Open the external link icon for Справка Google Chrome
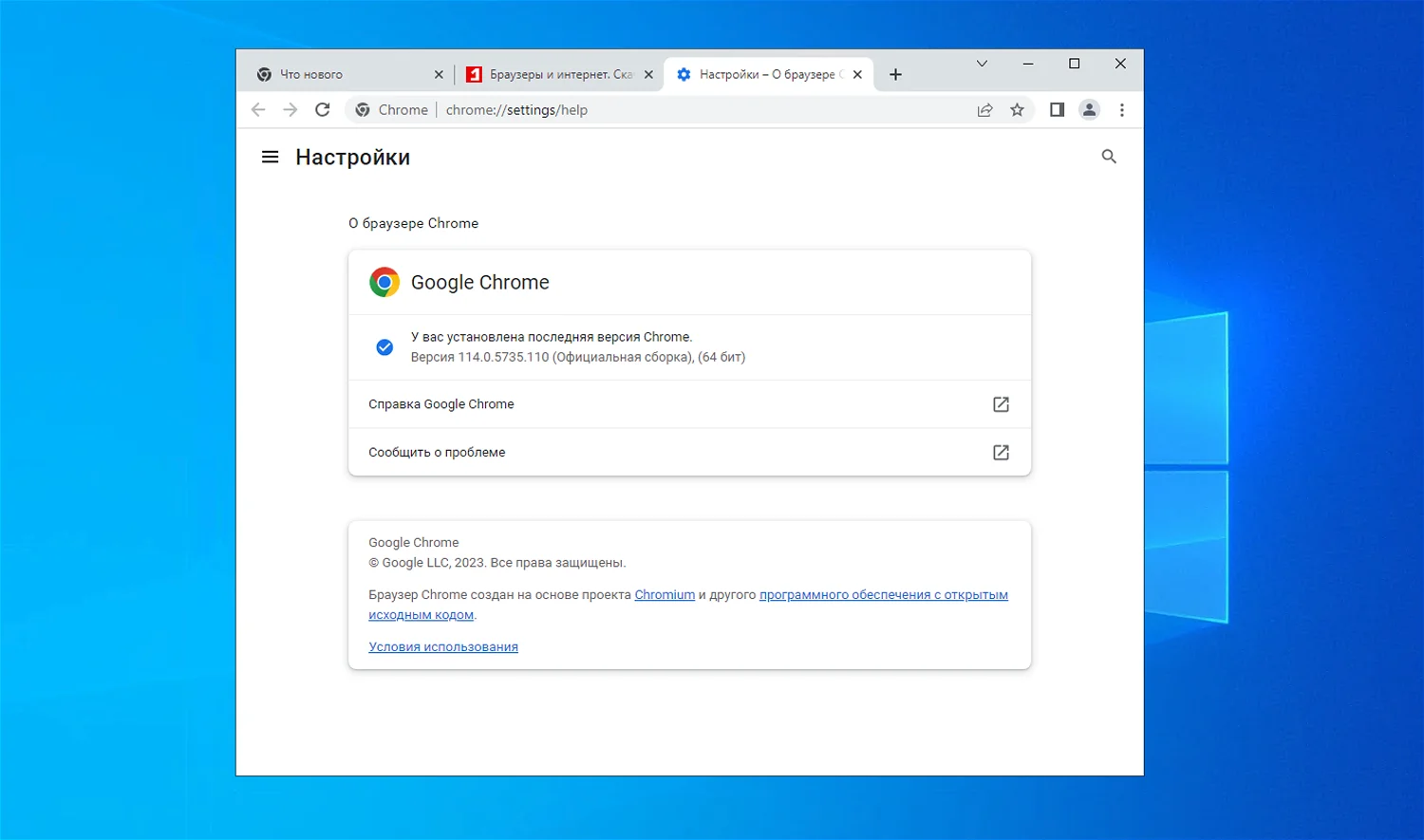 1001,403
